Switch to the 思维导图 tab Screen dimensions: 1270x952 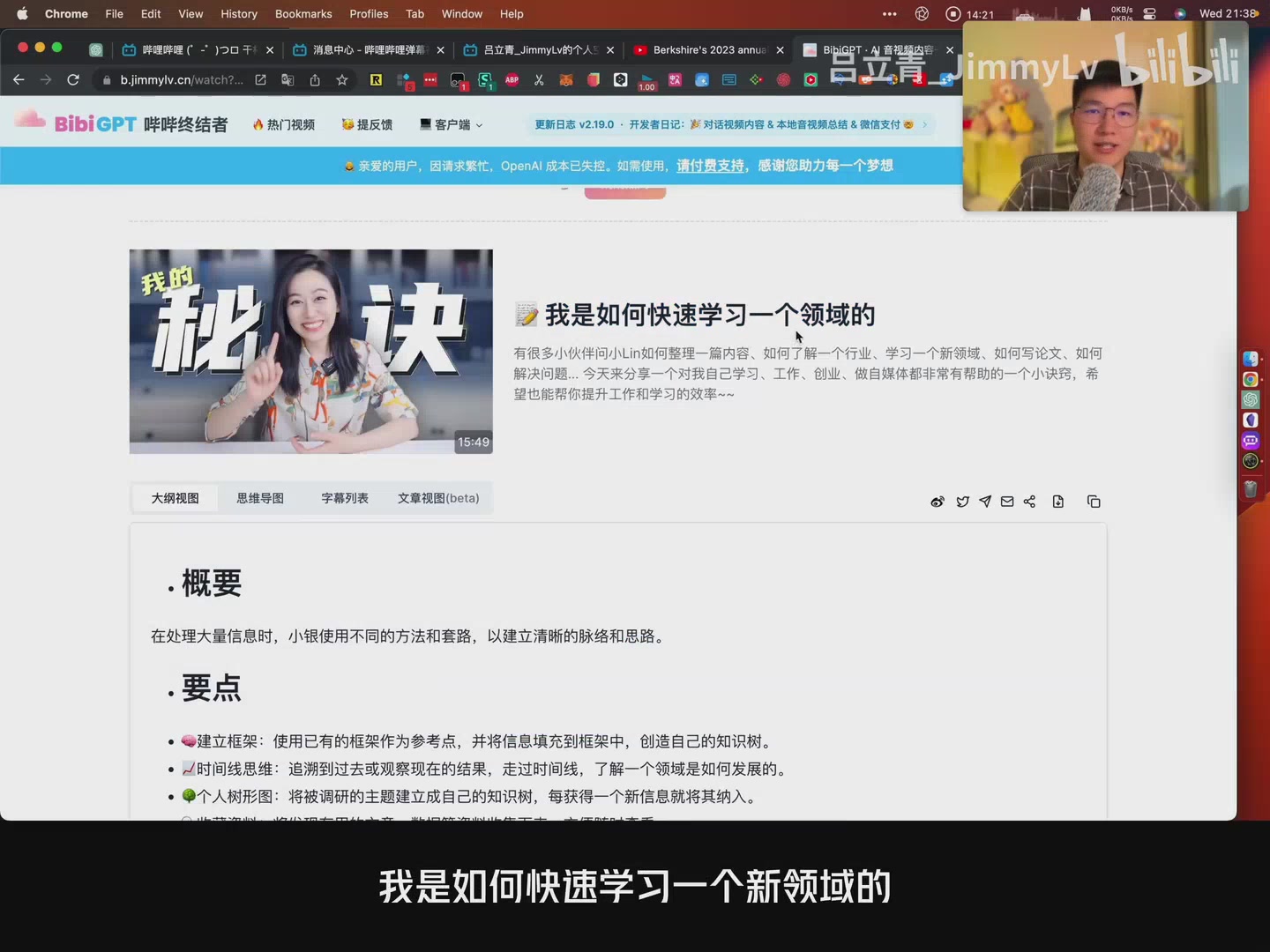point(259,498)
